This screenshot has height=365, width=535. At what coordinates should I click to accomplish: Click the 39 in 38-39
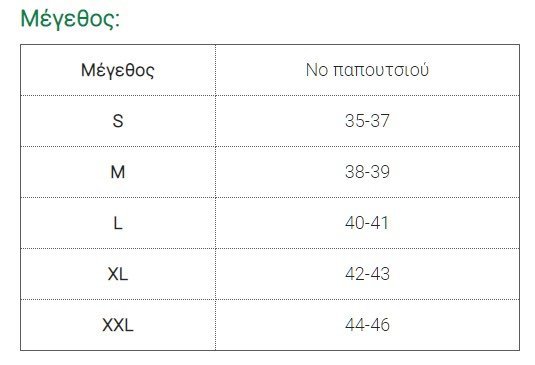coord(380,172)
